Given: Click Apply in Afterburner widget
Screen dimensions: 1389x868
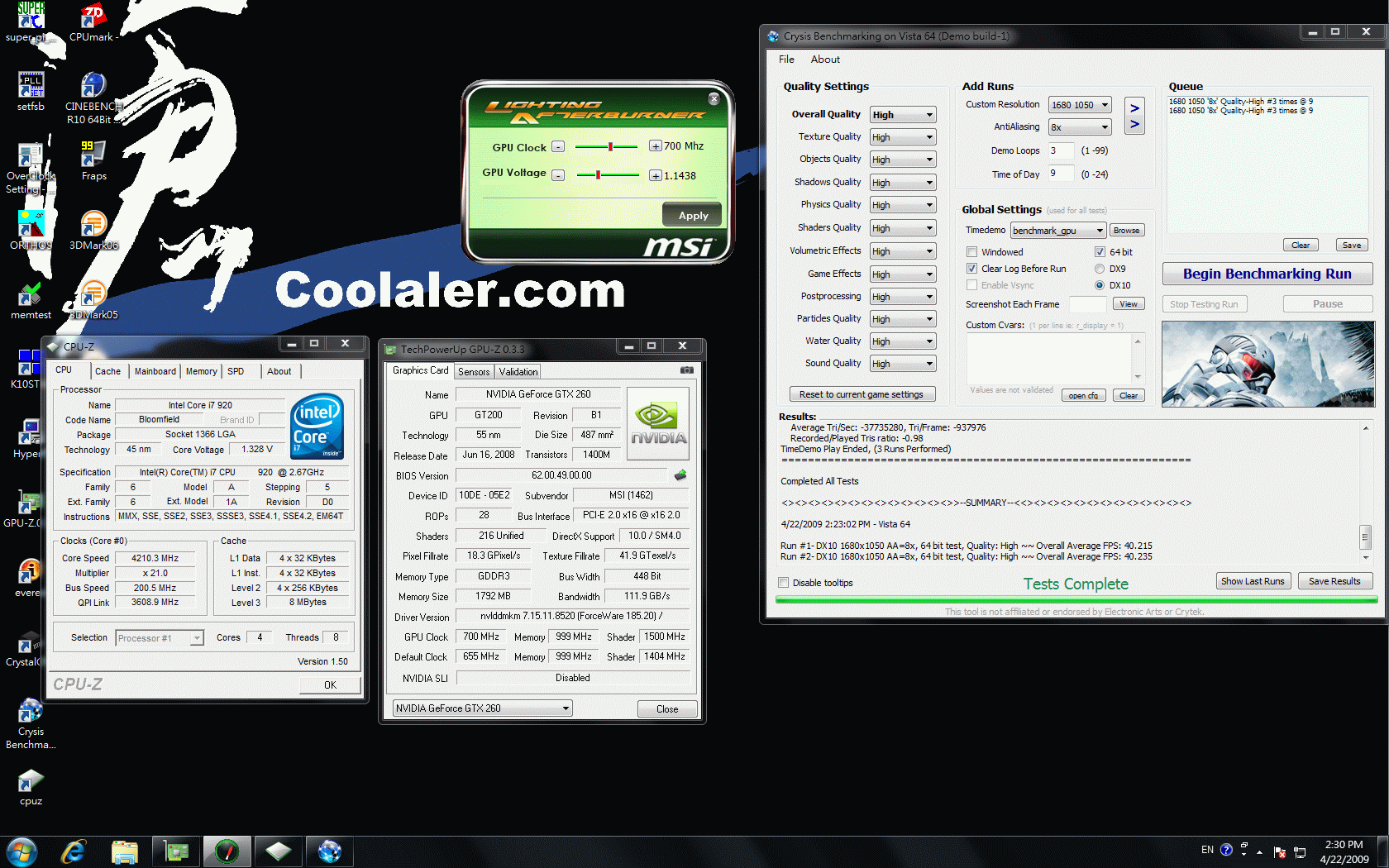Looking at the screenshot, I should pyautogui.click(x=693, y=215).
